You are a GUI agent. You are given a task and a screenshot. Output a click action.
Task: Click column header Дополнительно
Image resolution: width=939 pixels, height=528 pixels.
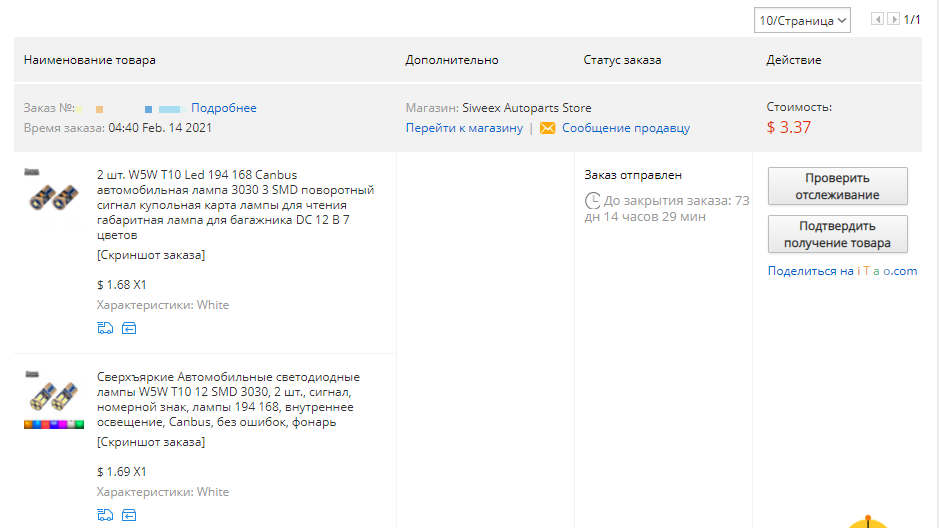(x=452, y=60)
